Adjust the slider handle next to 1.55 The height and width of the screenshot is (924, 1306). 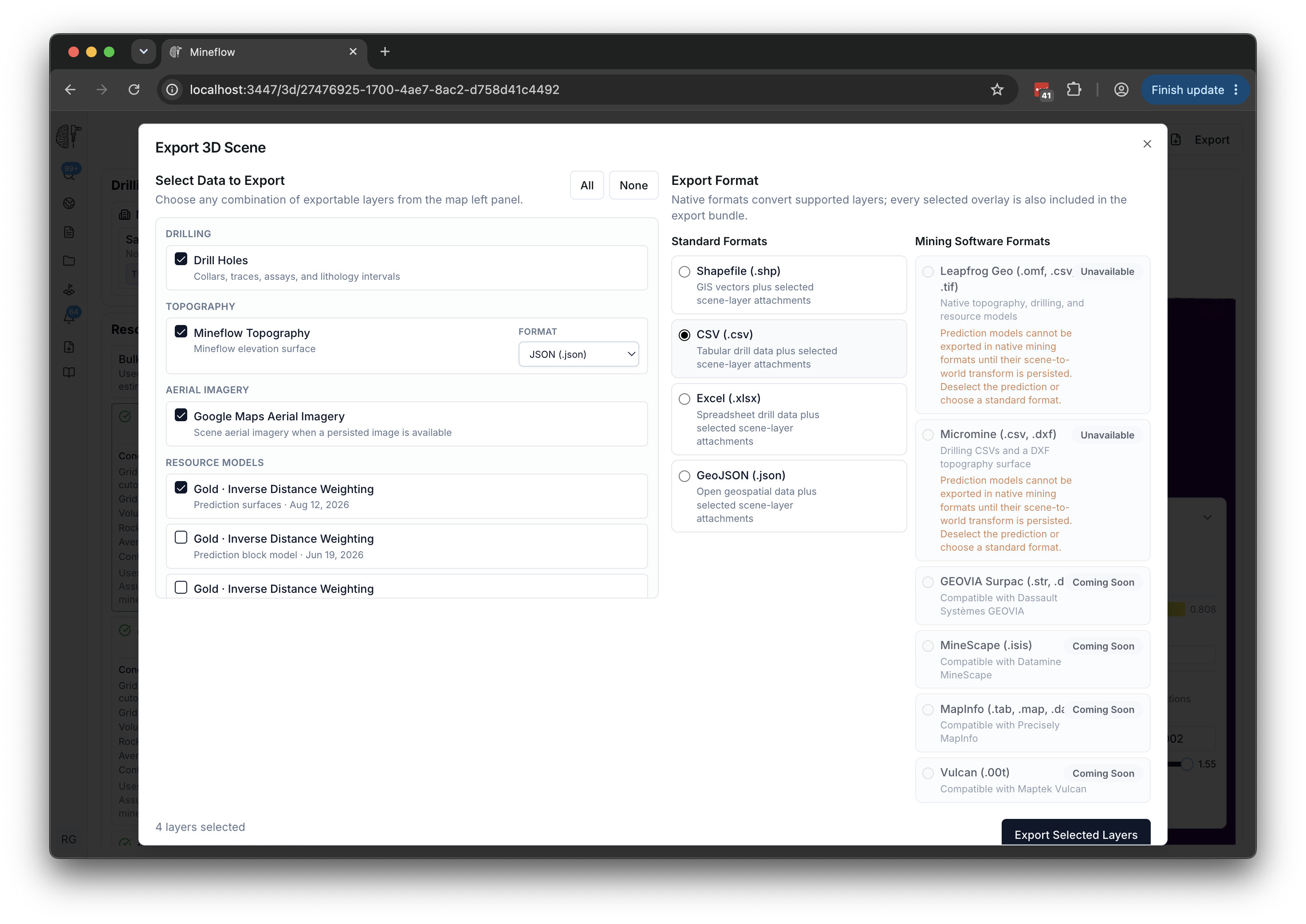click(x=1186, y=765)
